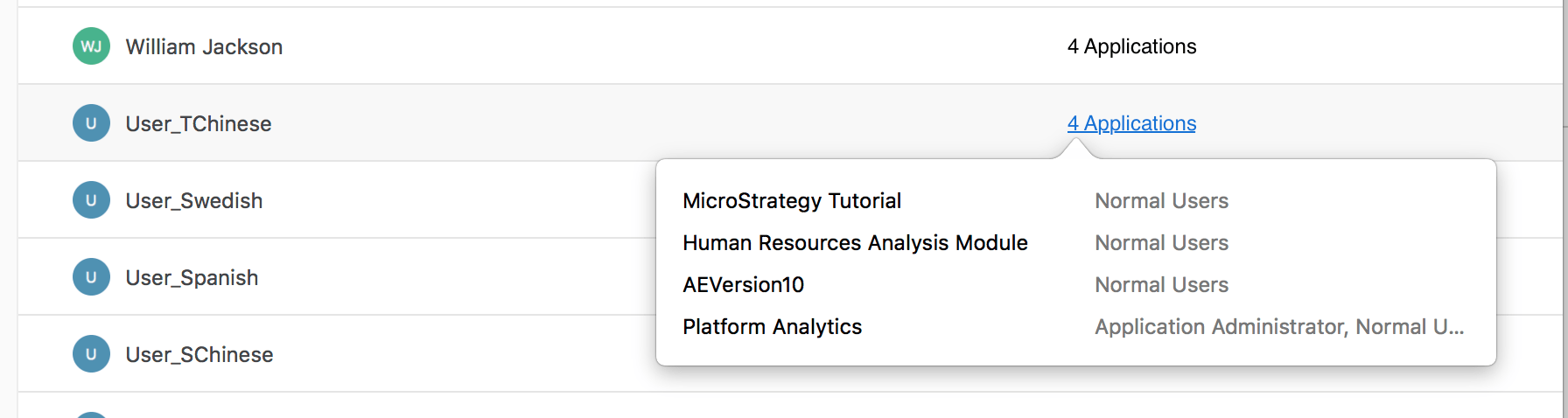The image size is (1568, 418).
Task: Click MicroStrategy Tutorial in the popup
Action: [792, 201]
